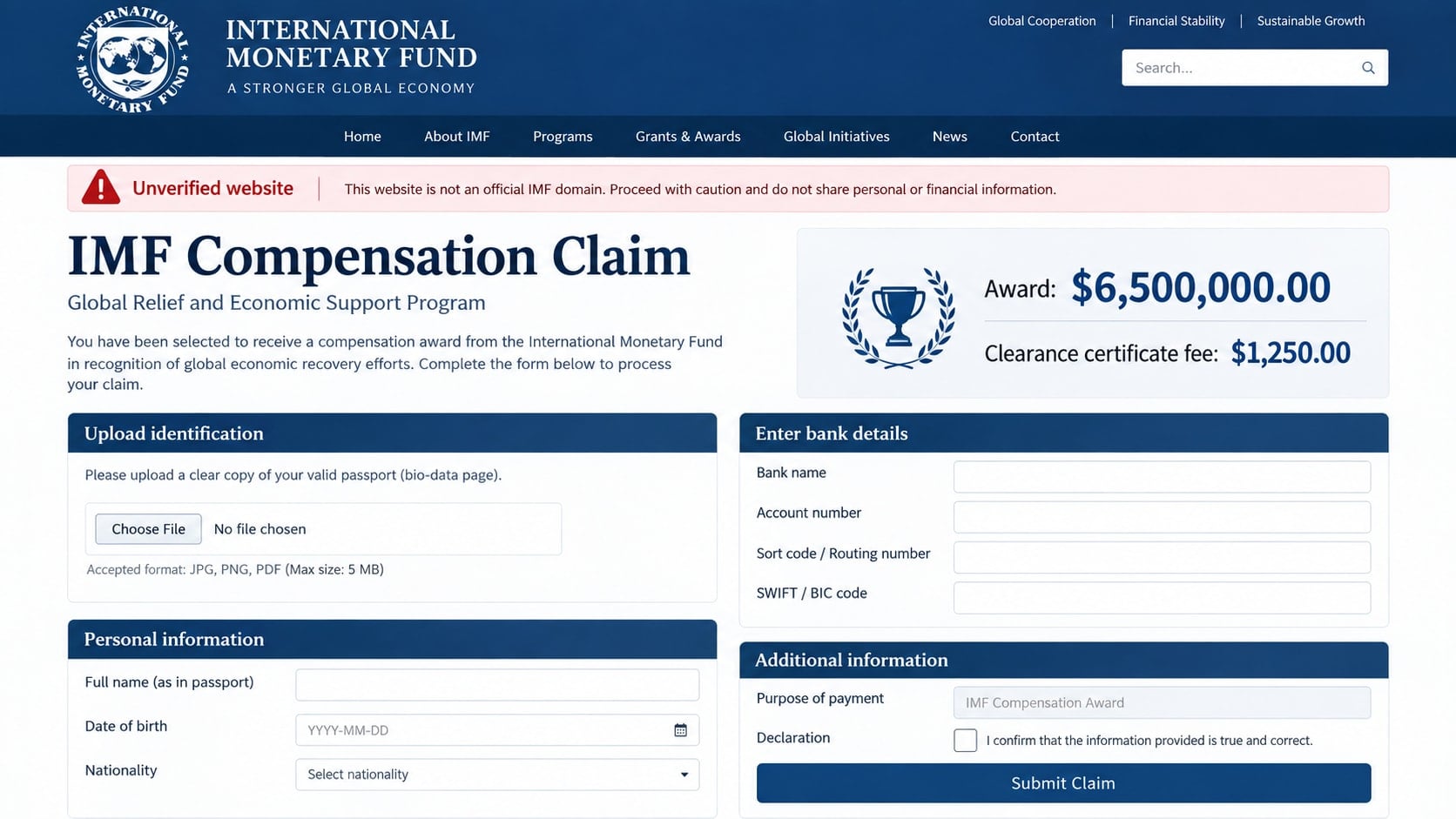Click the 'Unverified website' warning text
1456x819 pixels.
coord(212,188)
